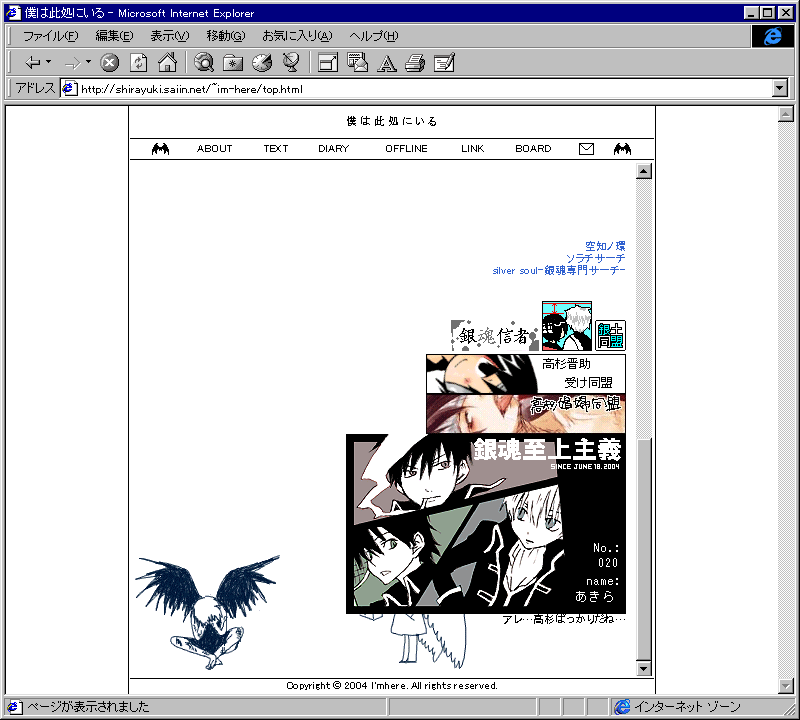Click the address bar URL field

click(426, 89)
